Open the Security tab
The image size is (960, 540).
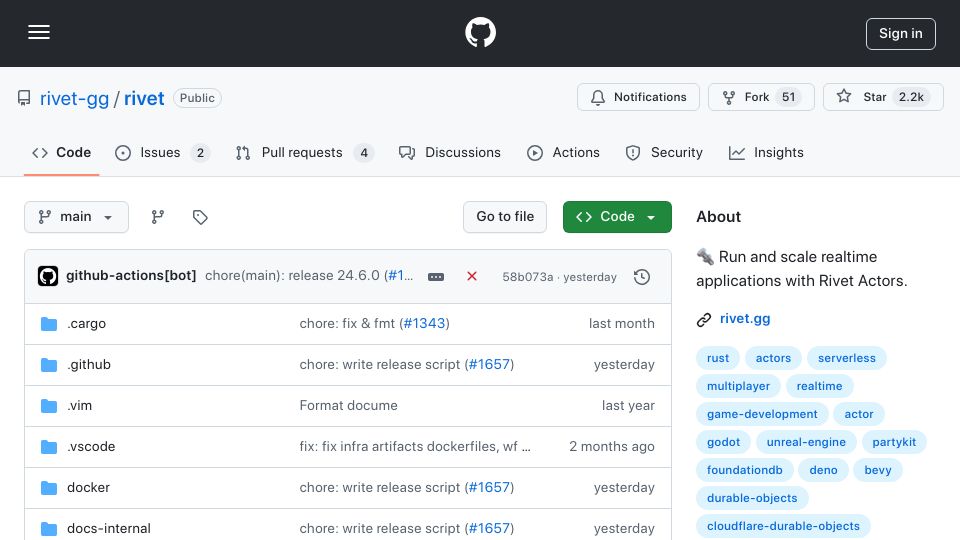click(664, 152)
